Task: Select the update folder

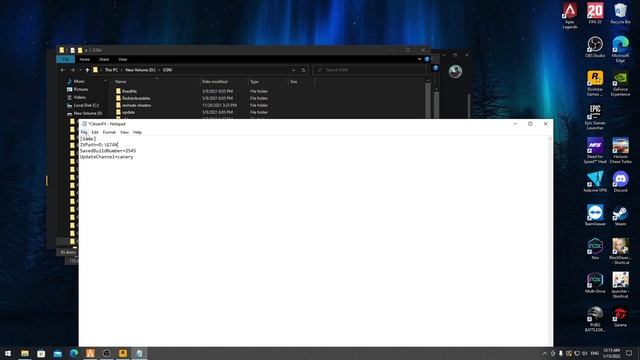Action: point(128,112)
